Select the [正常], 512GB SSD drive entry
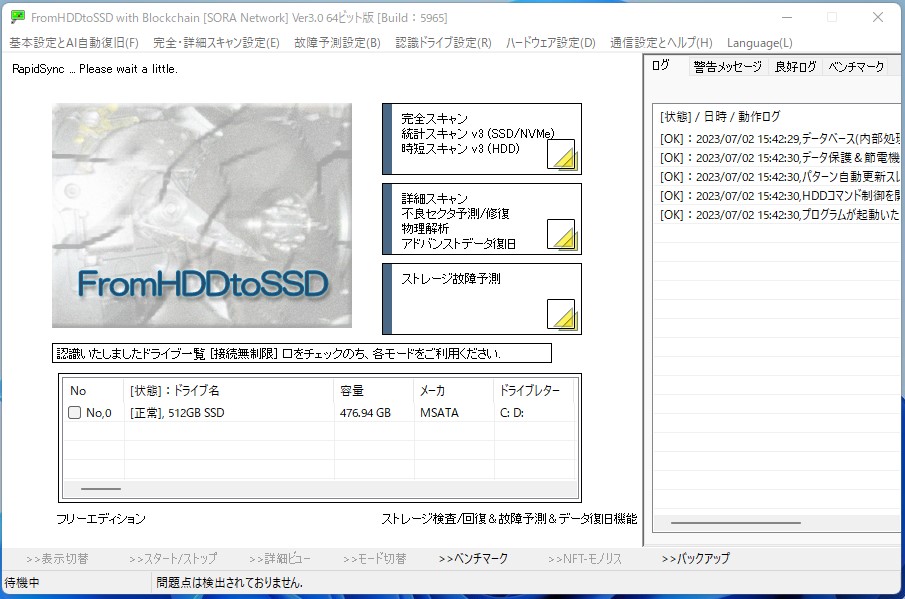The height and width of the screenshot is (599, 905). (177, 413)
